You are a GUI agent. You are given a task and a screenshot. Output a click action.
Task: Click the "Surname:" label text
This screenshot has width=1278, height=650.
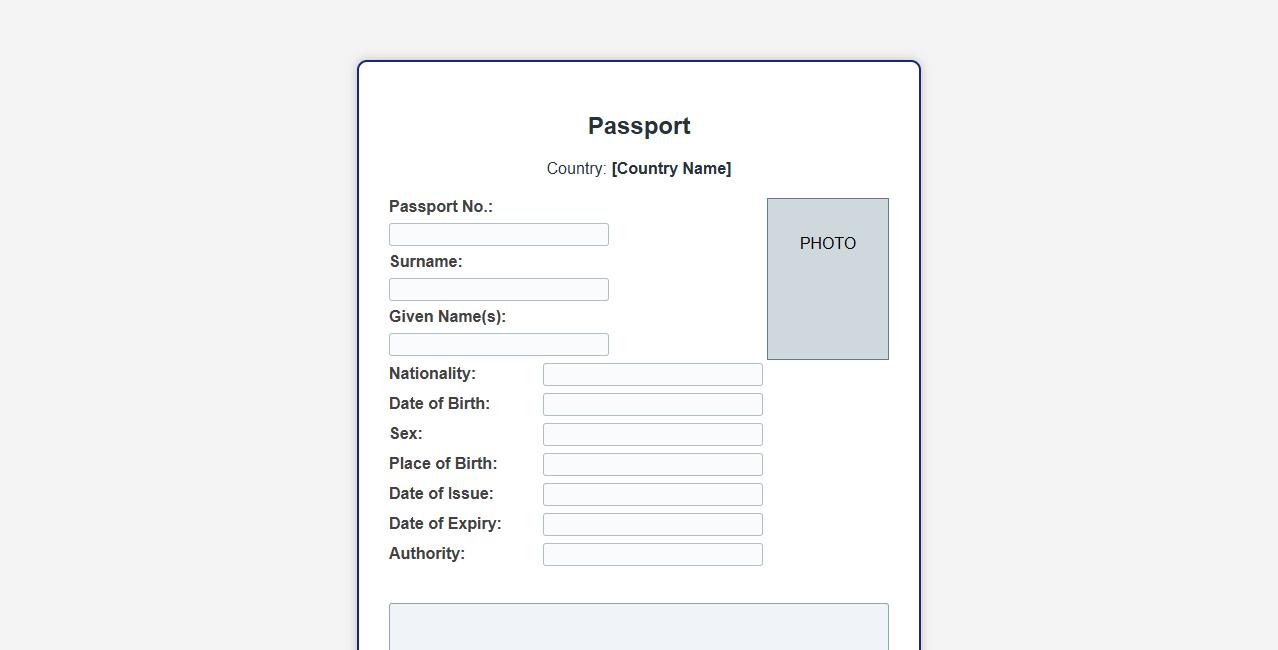pyautogui.click(x=426, y=262)
